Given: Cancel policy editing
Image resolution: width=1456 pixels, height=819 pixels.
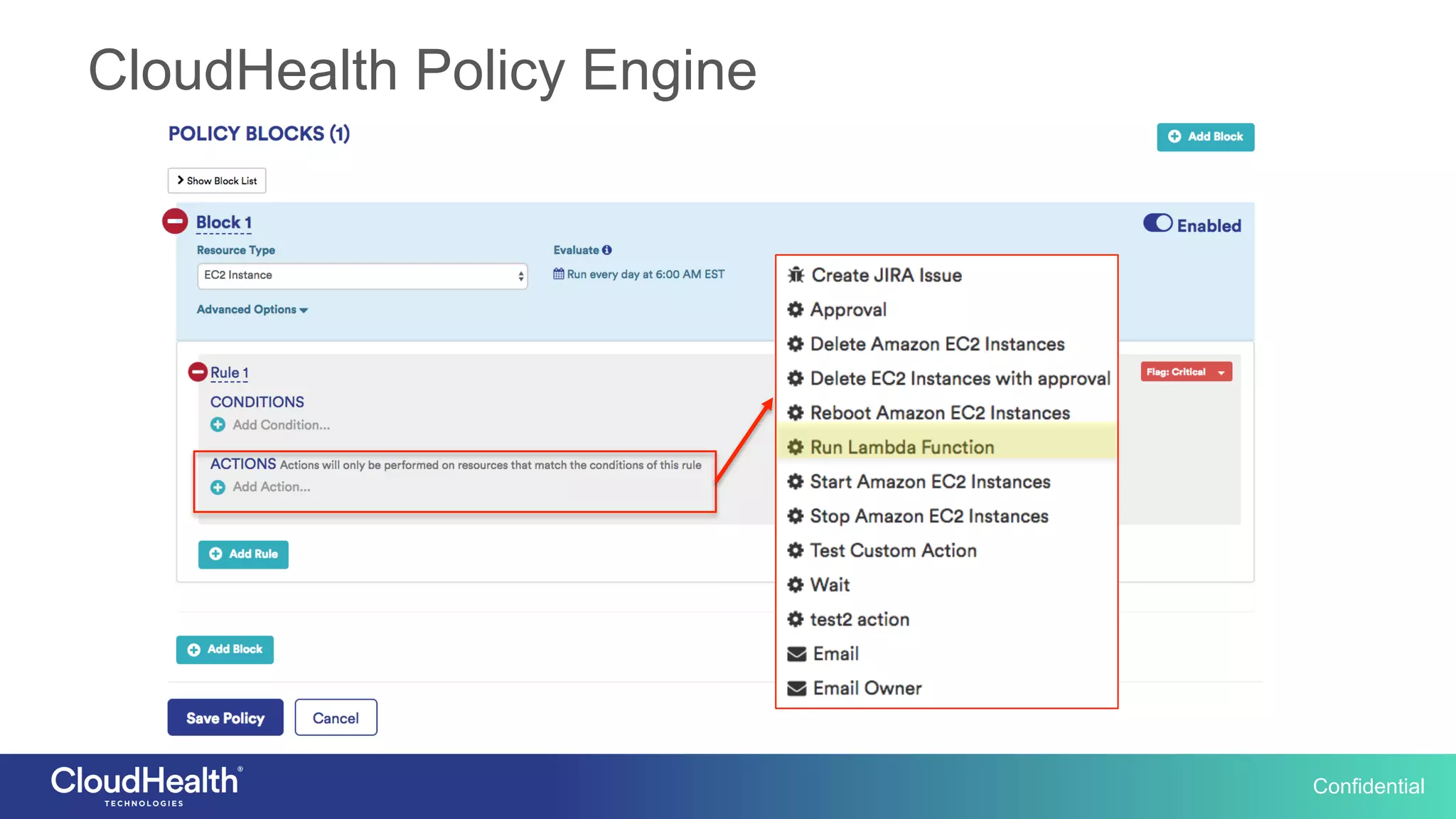Looking at the screenshot, I should click(x=336, y=717).
